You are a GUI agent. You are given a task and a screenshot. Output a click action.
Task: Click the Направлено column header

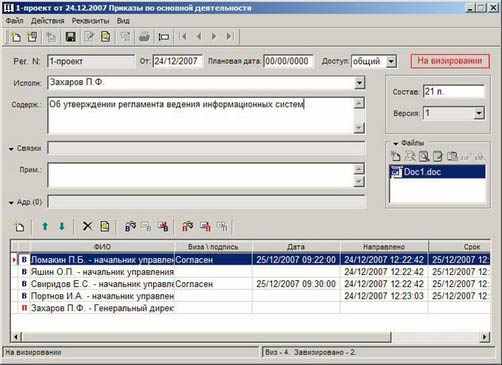[384, 247]
